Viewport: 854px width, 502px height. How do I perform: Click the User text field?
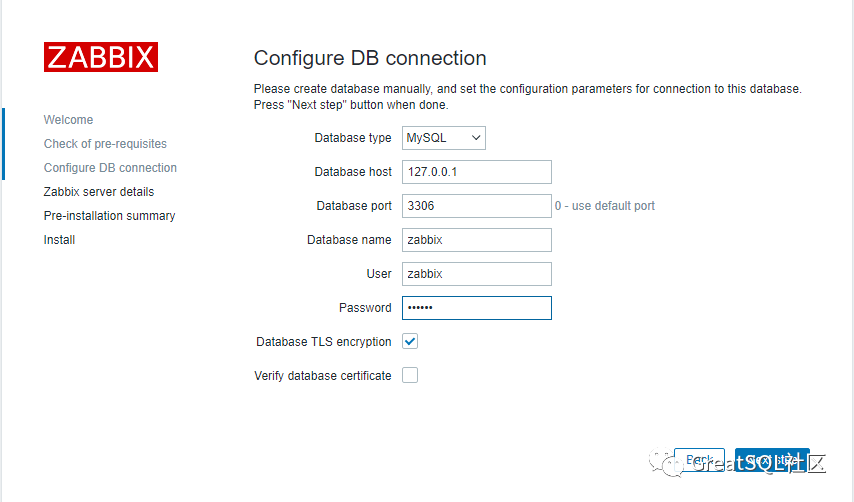click(x=477, y=274)
